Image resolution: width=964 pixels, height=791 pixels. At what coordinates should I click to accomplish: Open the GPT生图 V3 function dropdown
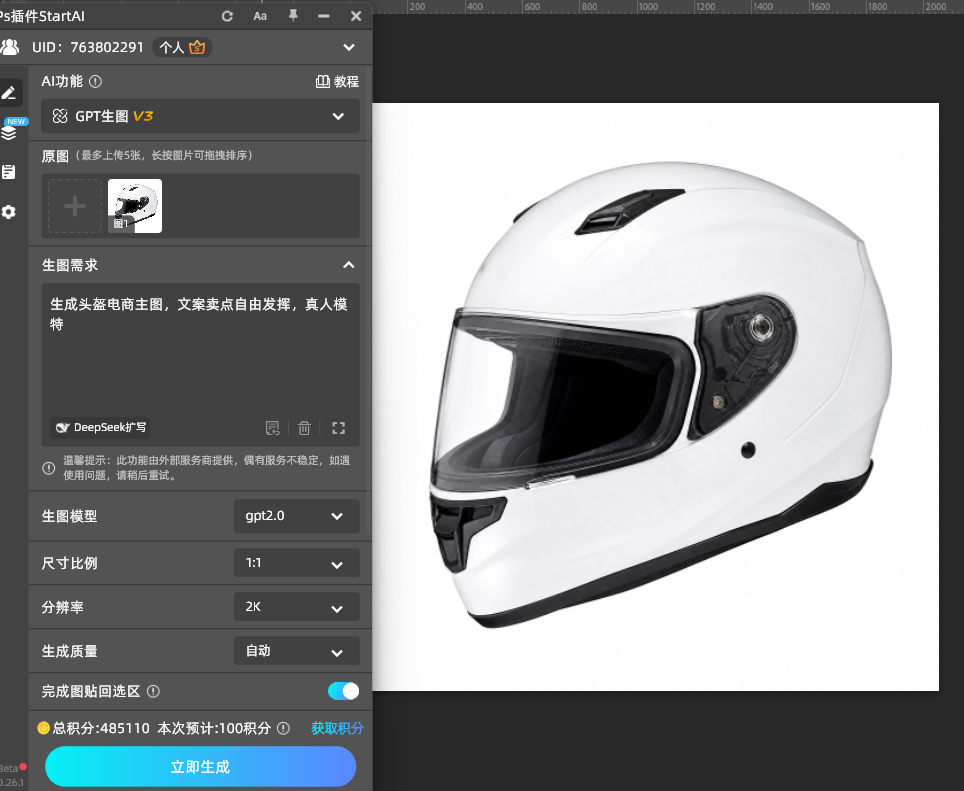(200, 116)
